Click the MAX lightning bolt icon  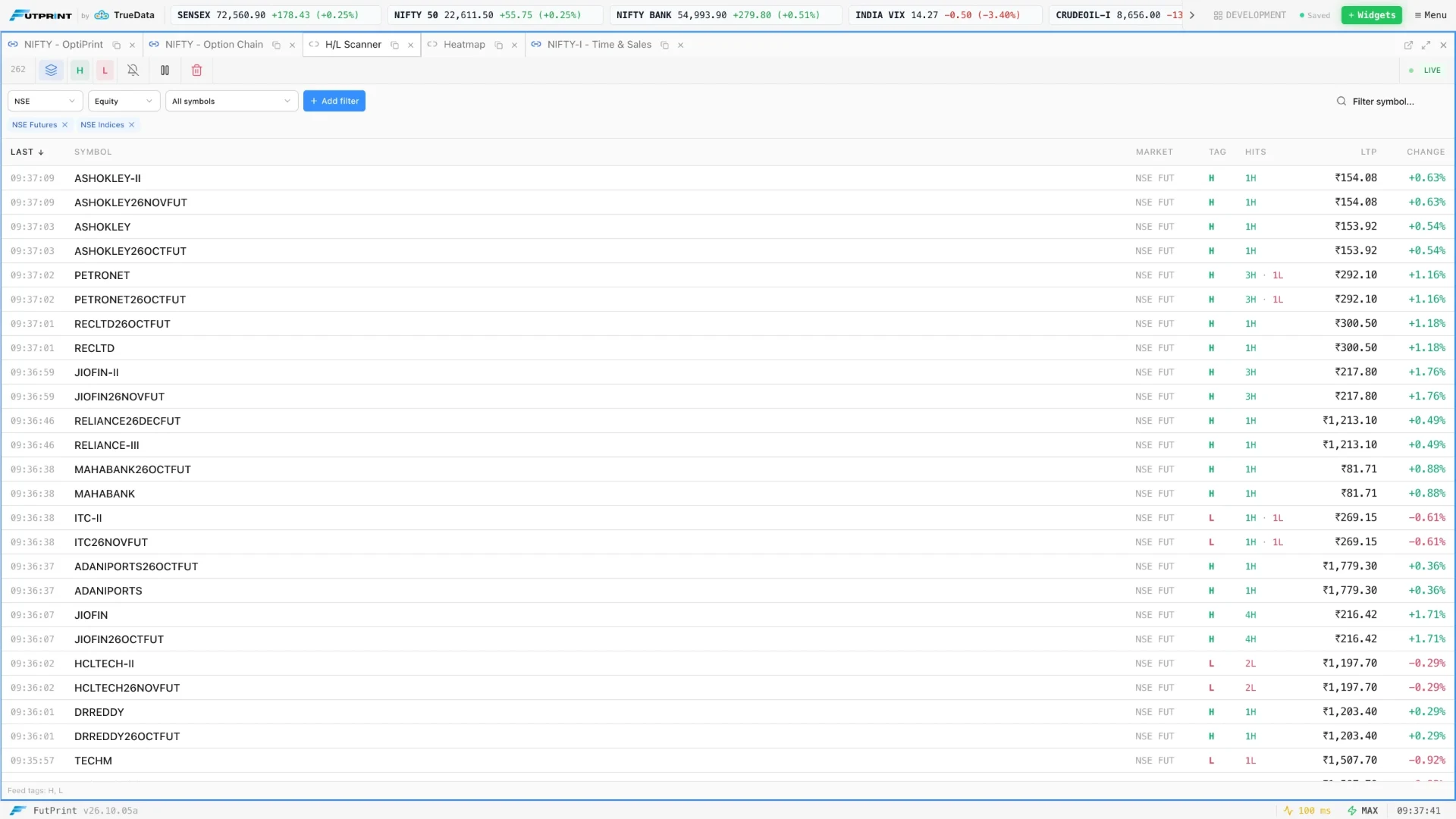pyautogui.click(x=1351, y=811)
